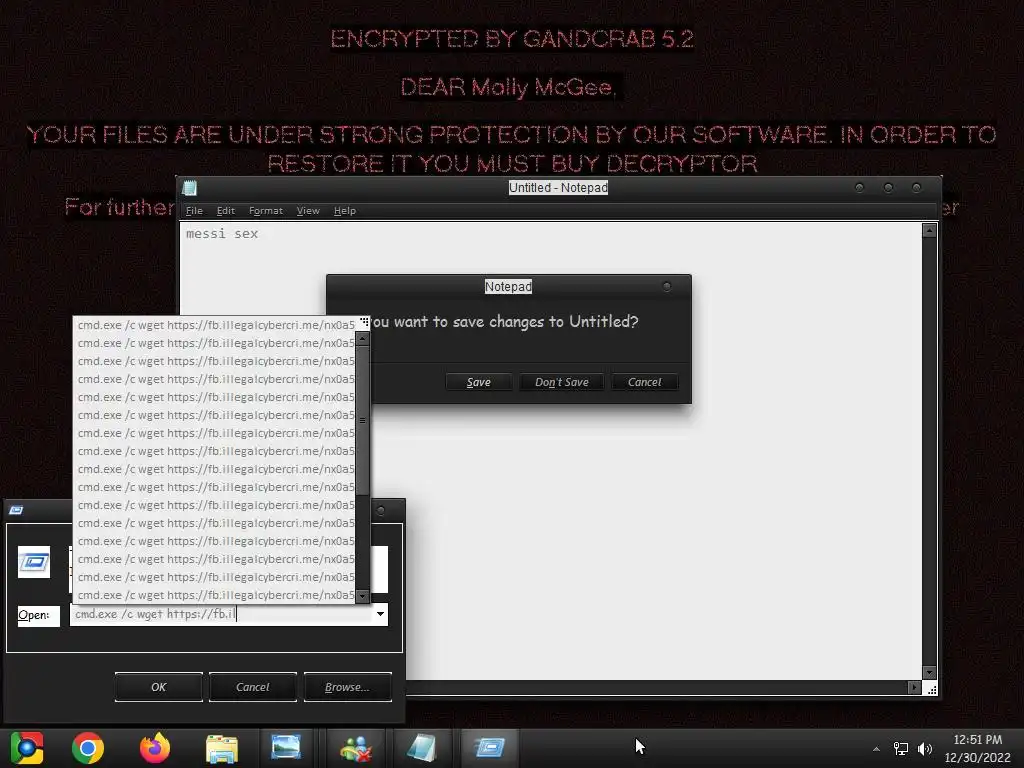The width and height of the screenshot is (1024, 768).
Task: Open the Start menu orb
Action: tap(27, 748)
